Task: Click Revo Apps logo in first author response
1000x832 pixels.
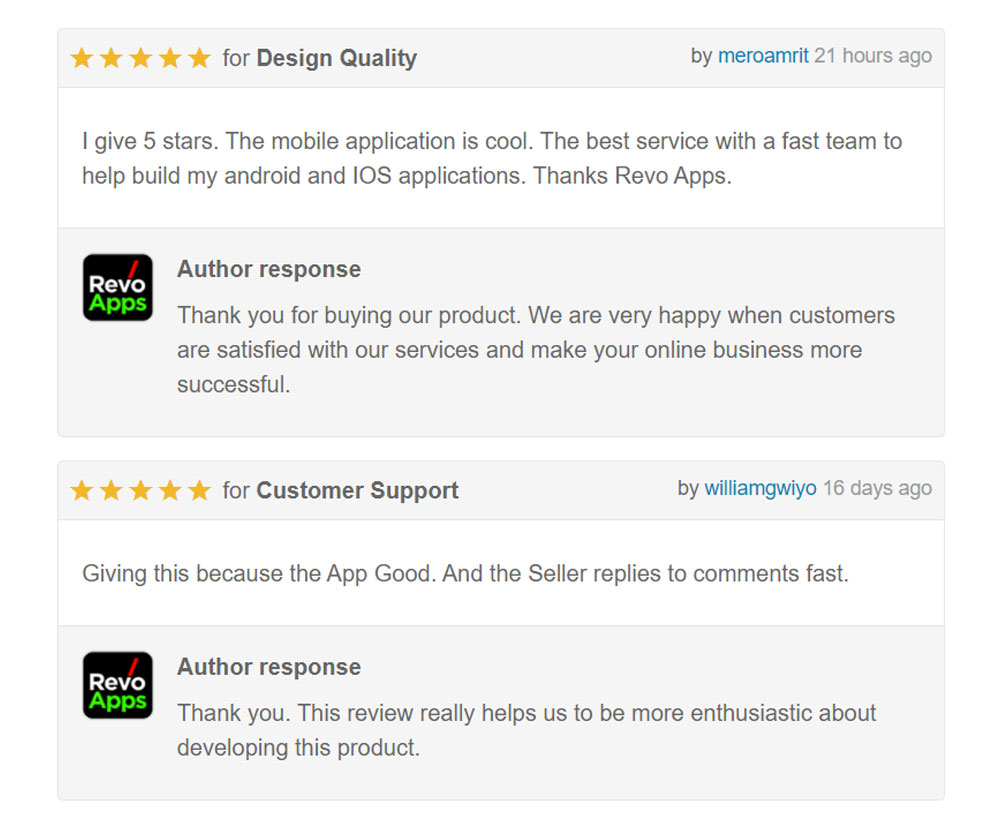Action: [x=118, y=288]
